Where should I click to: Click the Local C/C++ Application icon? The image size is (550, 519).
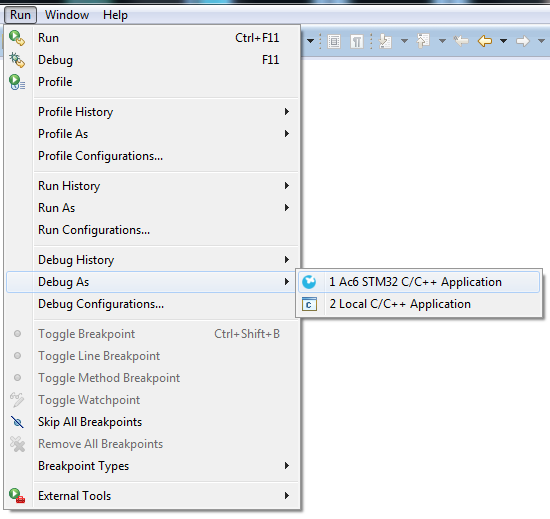pyautogui.click(x=309, y=304)
